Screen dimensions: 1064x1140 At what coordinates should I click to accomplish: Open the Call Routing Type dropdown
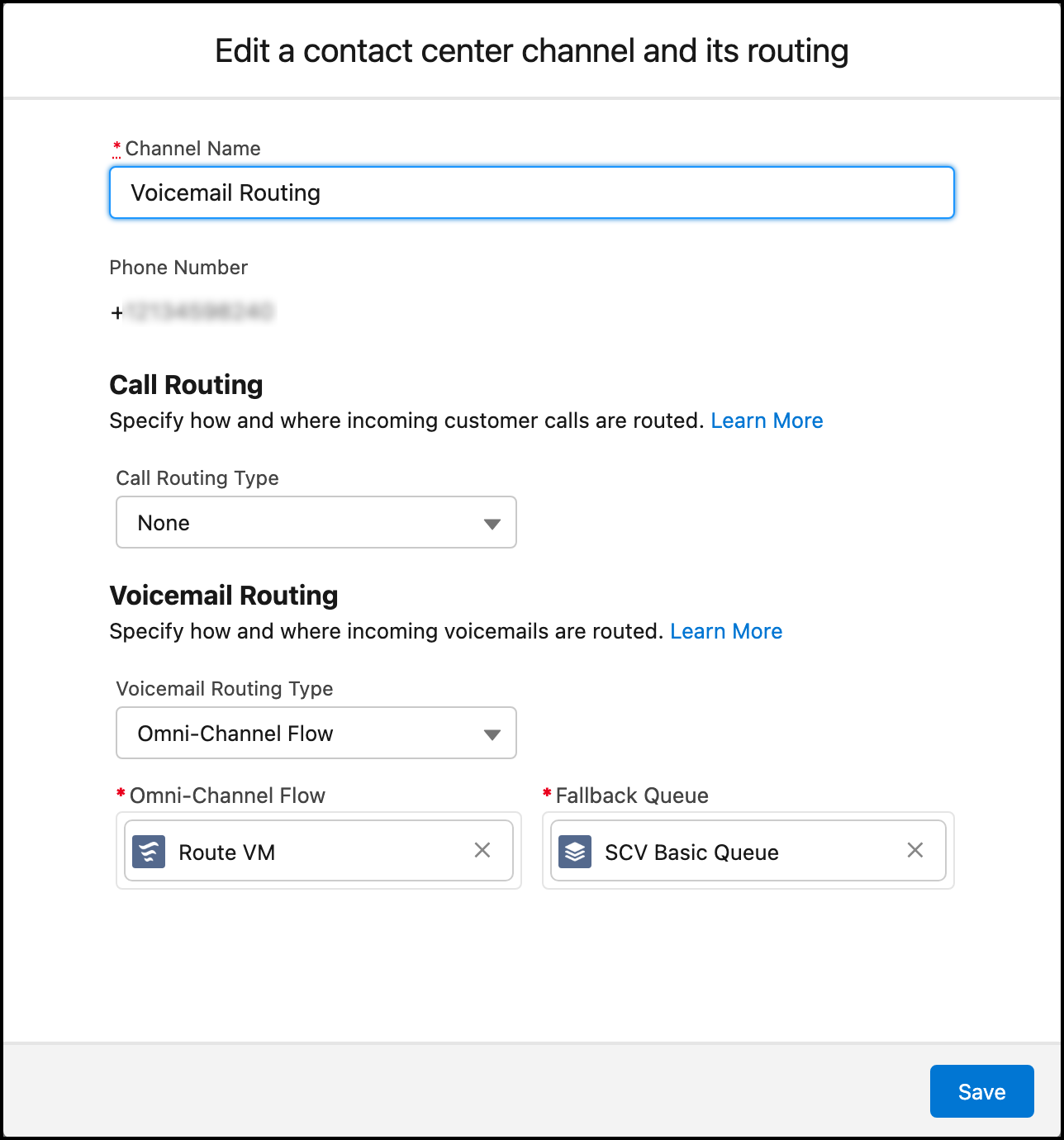316,522
